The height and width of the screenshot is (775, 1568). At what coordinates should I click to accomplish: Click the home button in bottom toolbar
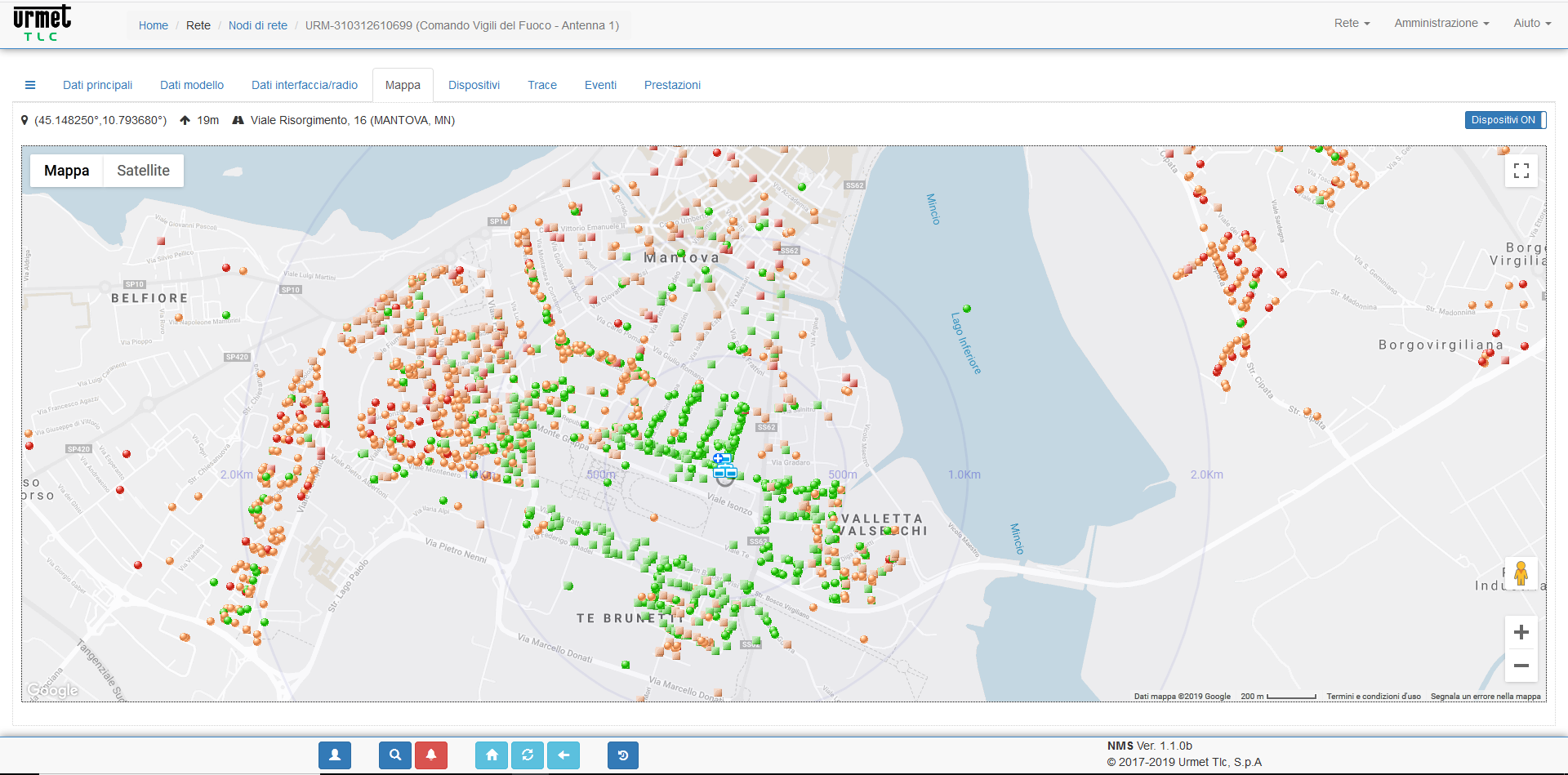click(x=492, y=755)
